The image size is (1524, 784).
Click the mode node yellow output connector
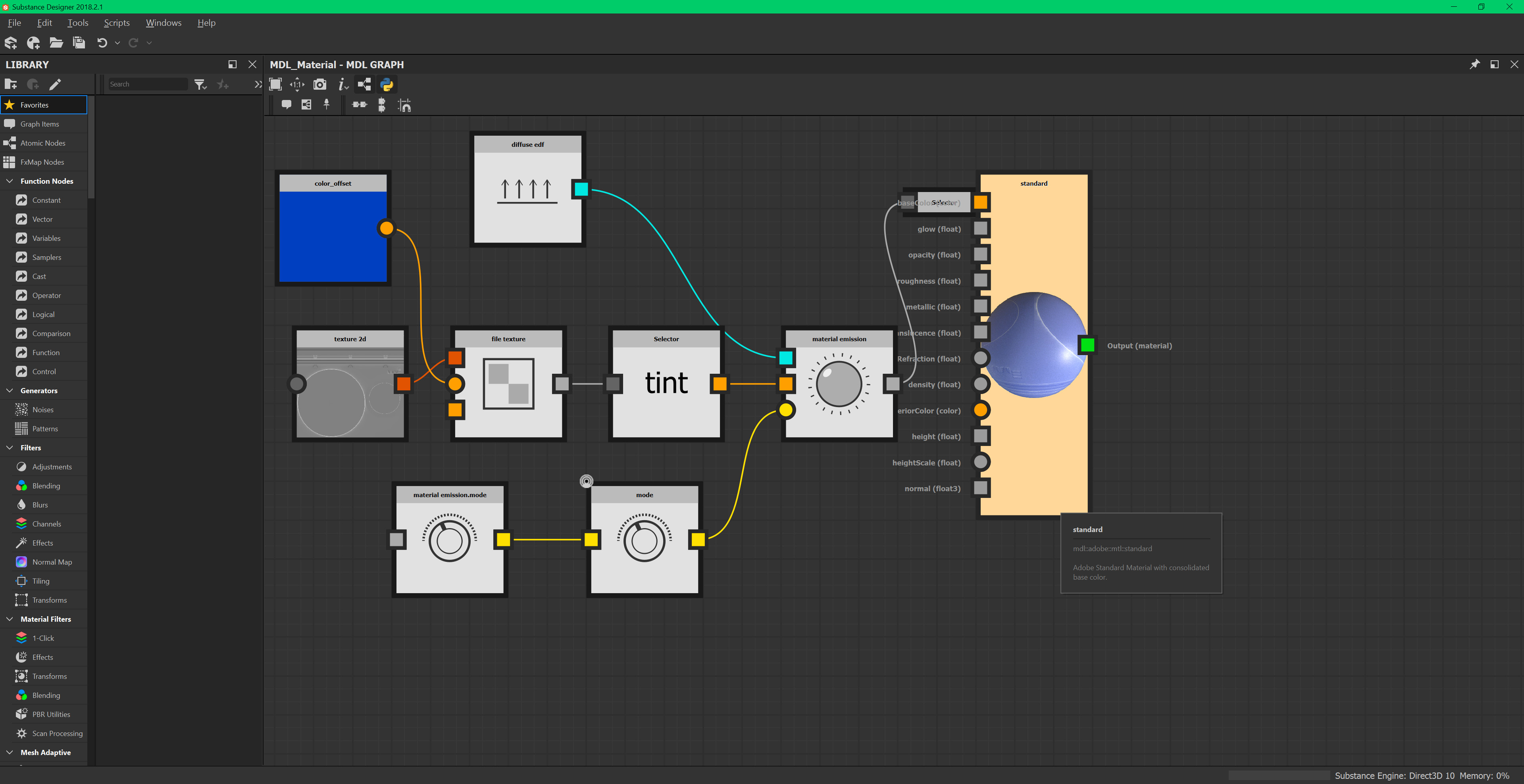tap(698, 539)
